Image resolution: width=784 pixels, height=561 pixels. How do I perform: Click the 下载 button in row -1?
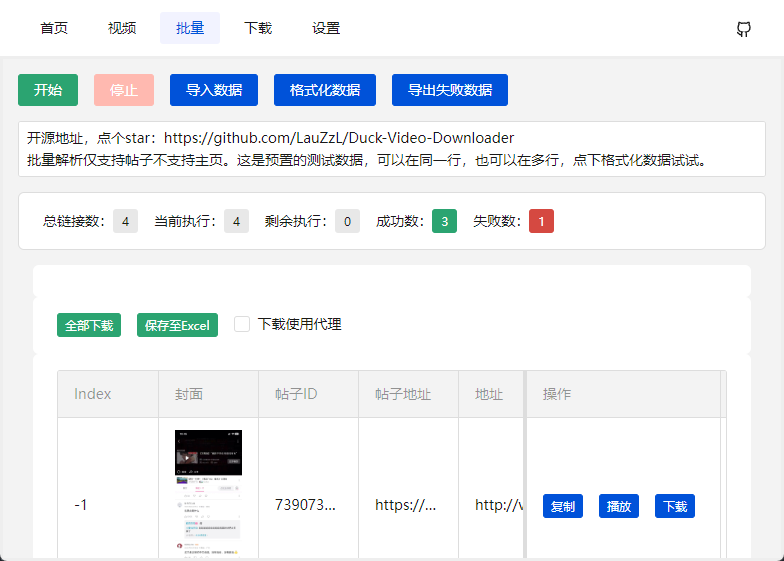pyautogui.click(x=675, y=506)
